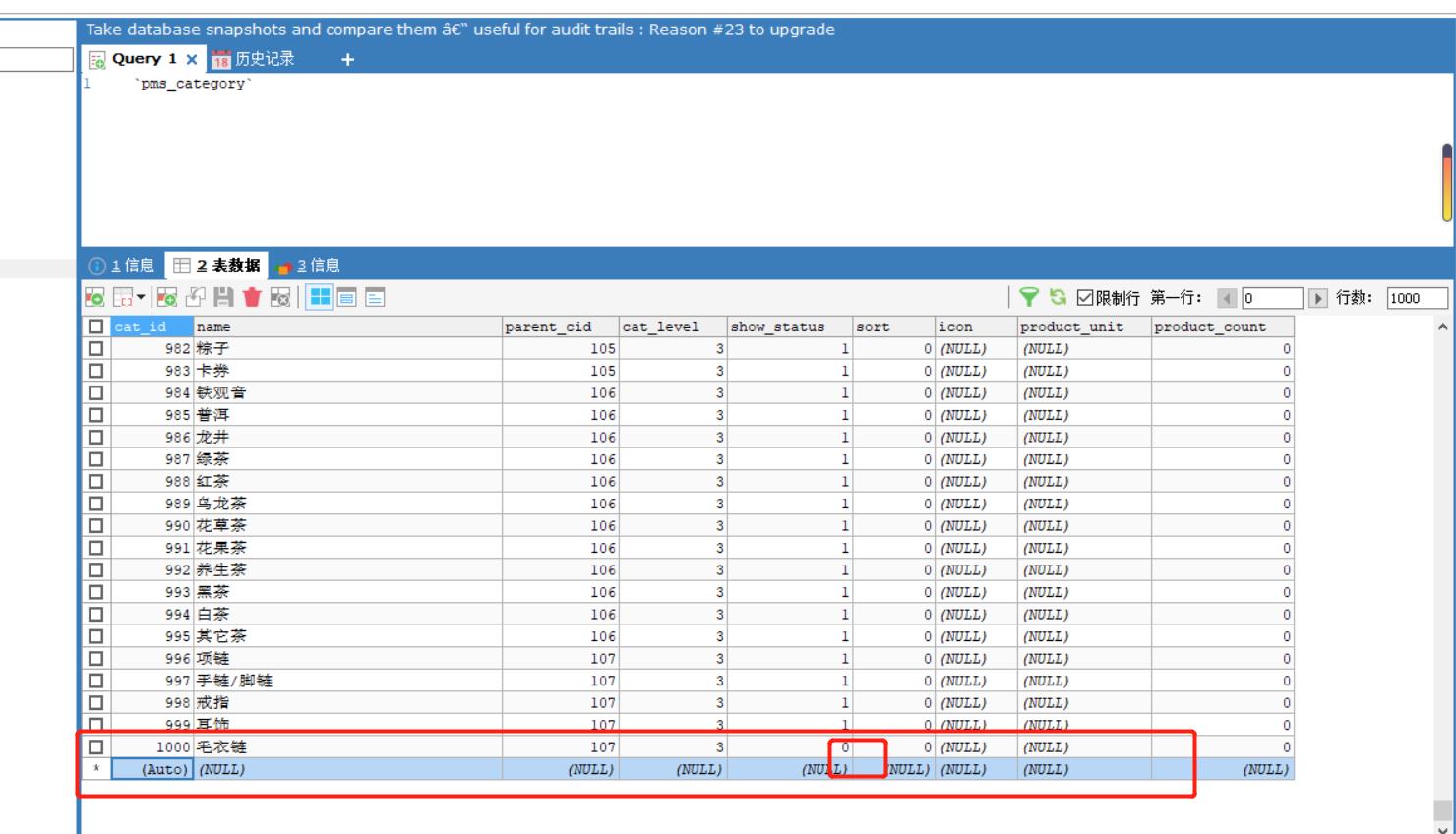Click the cancel changes icon
This screenshot has width=1456, height=834.
pyautogui.click(x=280, y=297)
